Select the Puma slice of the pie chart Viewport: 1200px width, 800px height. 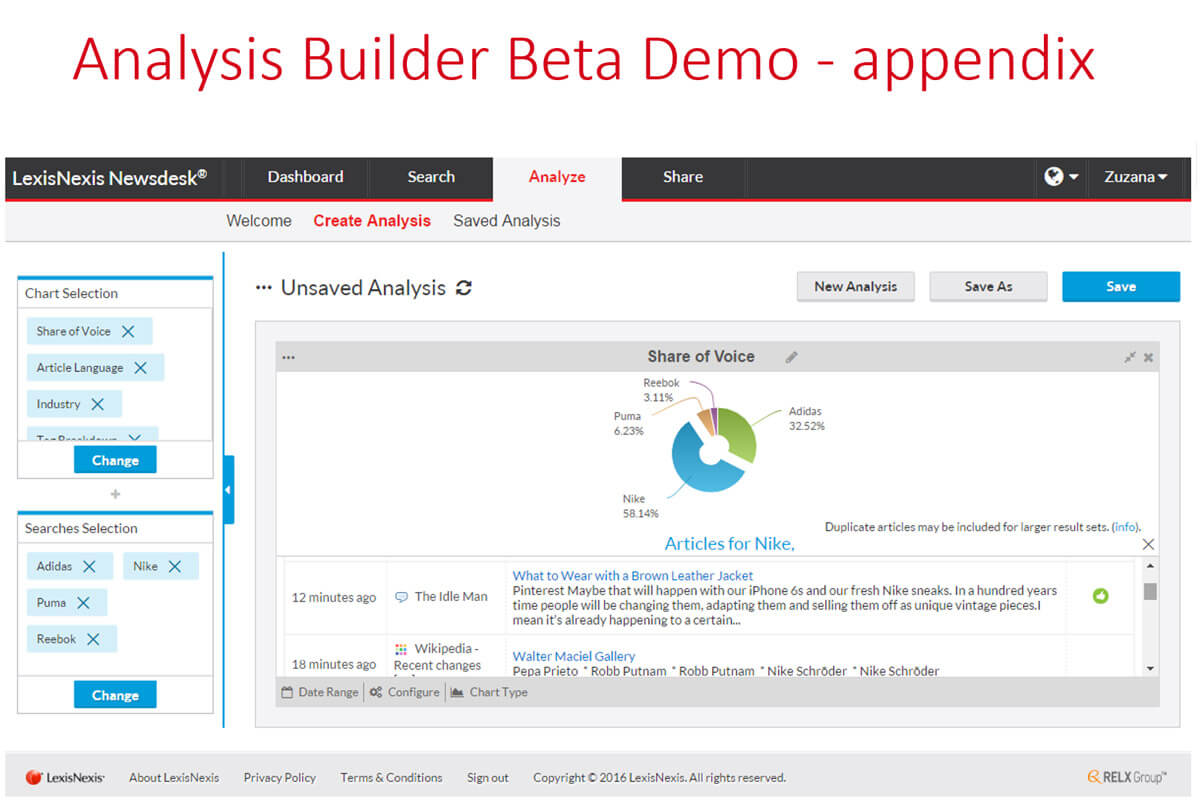tap(705, 421)
